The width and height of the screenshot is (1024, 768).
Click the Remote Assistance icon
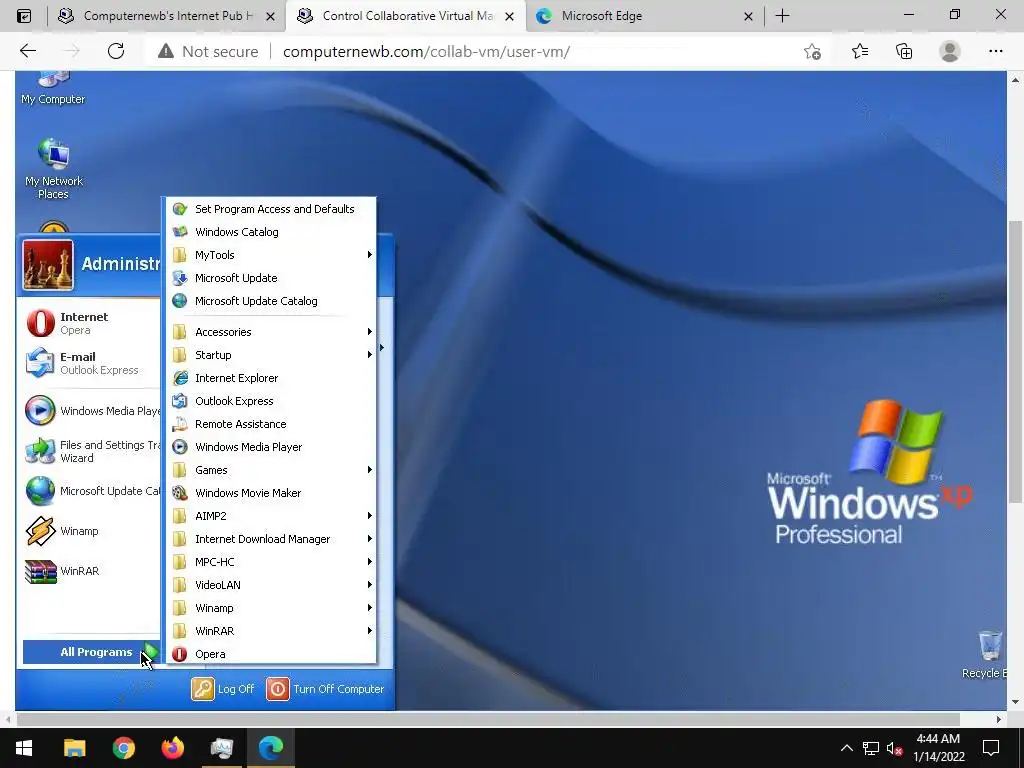coord(180,424)
